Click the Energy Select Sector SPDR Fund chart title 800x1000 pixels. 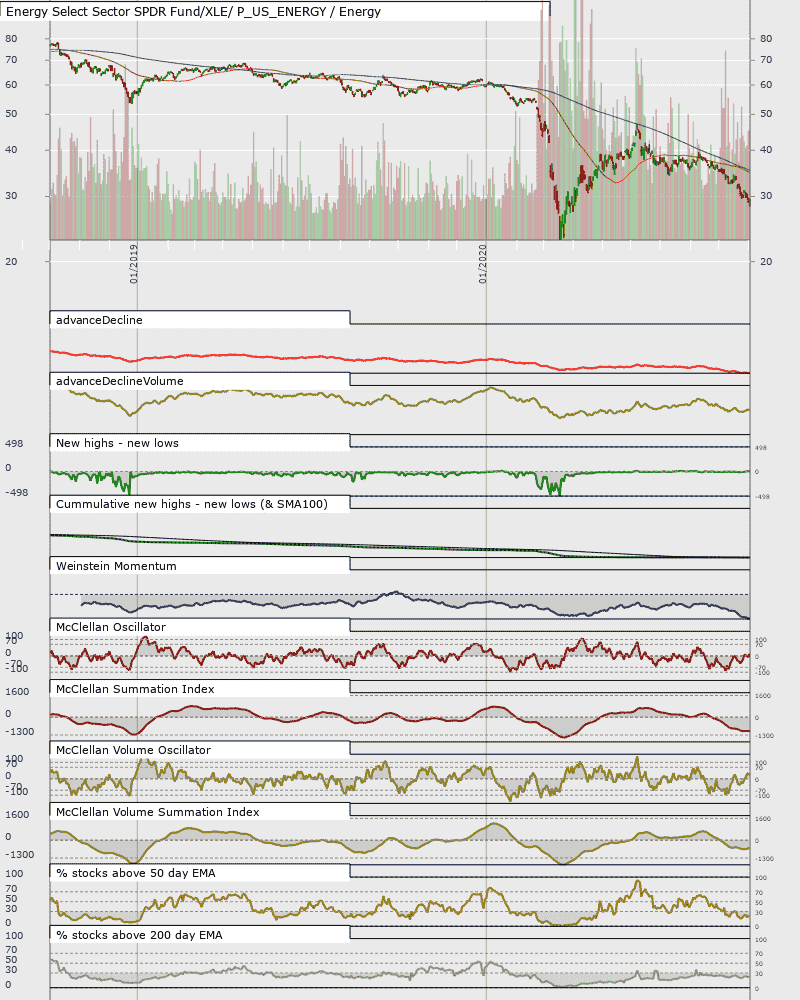193,11
